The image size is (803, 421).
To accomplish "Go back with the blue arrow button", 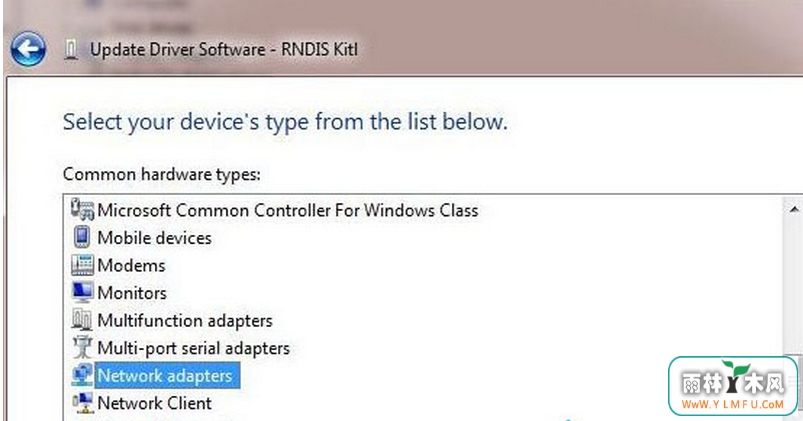I will point(28,50).
